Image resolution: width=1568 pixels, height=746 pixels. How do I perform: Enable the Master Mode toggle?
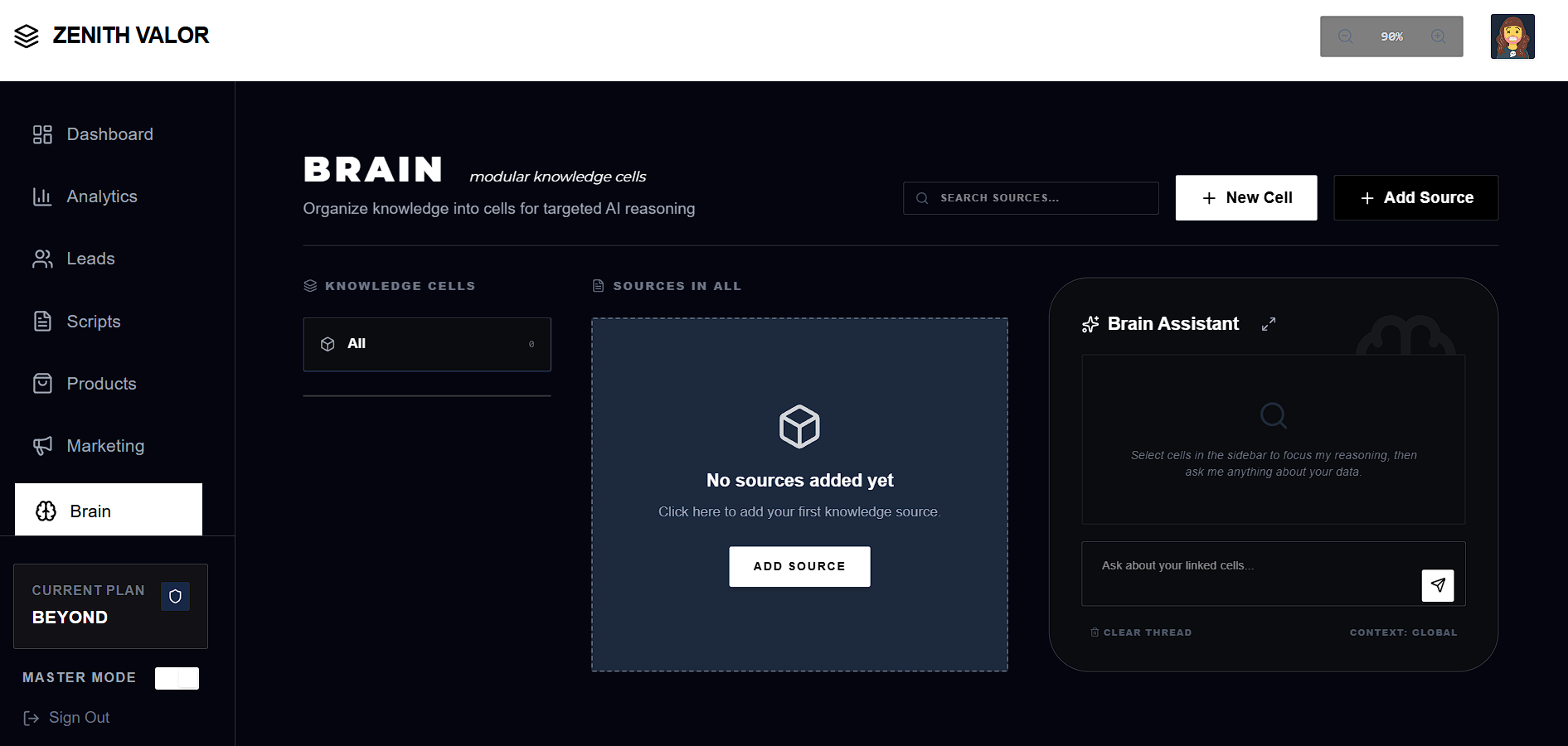[177, 678]
